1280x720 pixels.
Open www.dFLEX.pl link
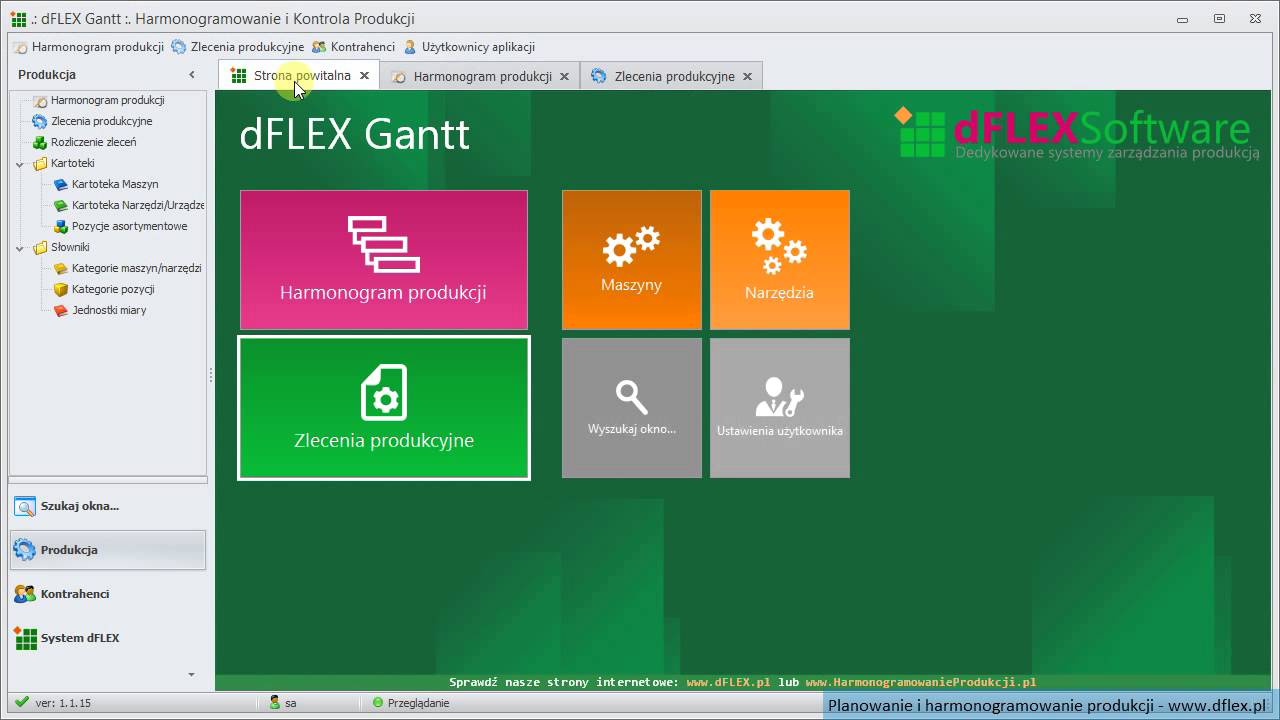[x=728, y=682]
